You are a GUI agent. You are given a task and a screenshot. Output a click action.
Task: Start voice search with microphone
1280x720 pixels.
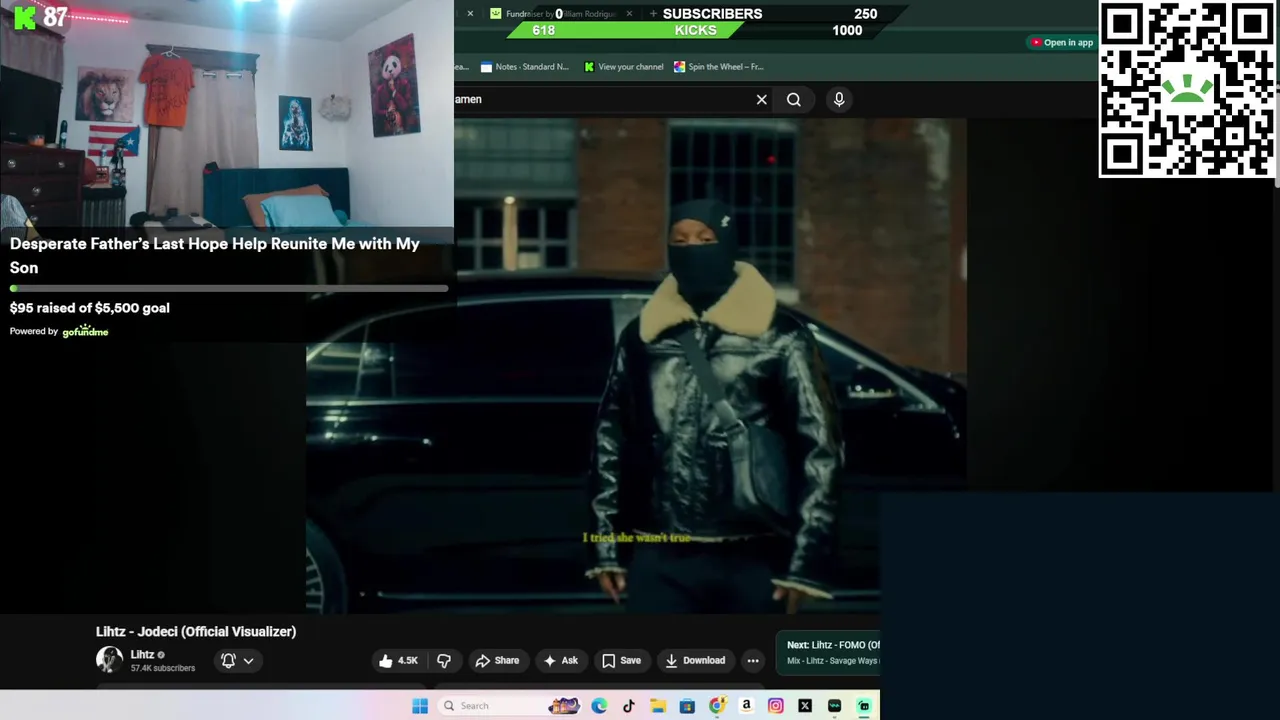point(839,99)
